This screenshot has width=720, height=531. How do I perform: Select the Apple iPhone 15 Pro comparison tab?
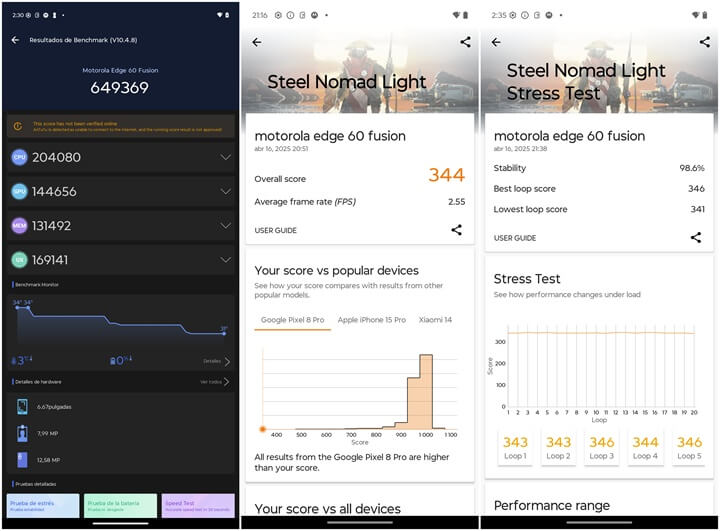(372, 320)
